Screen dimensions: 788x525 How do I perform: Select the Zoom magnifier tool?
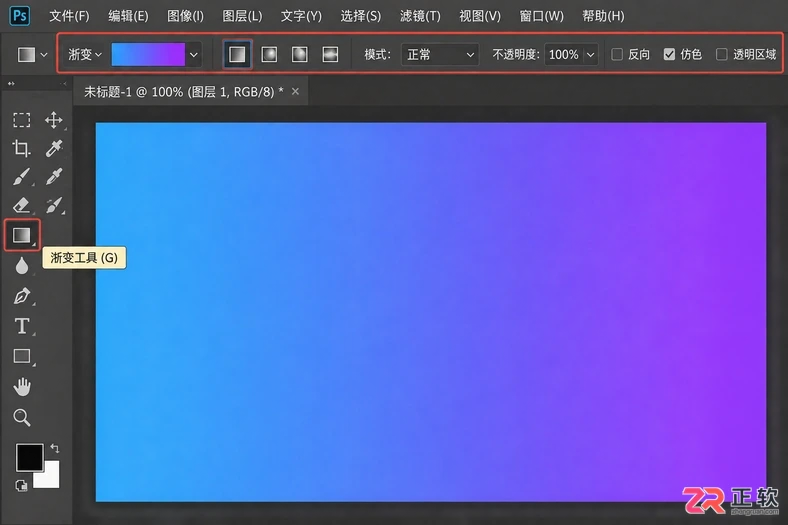[x=22, y=417]
